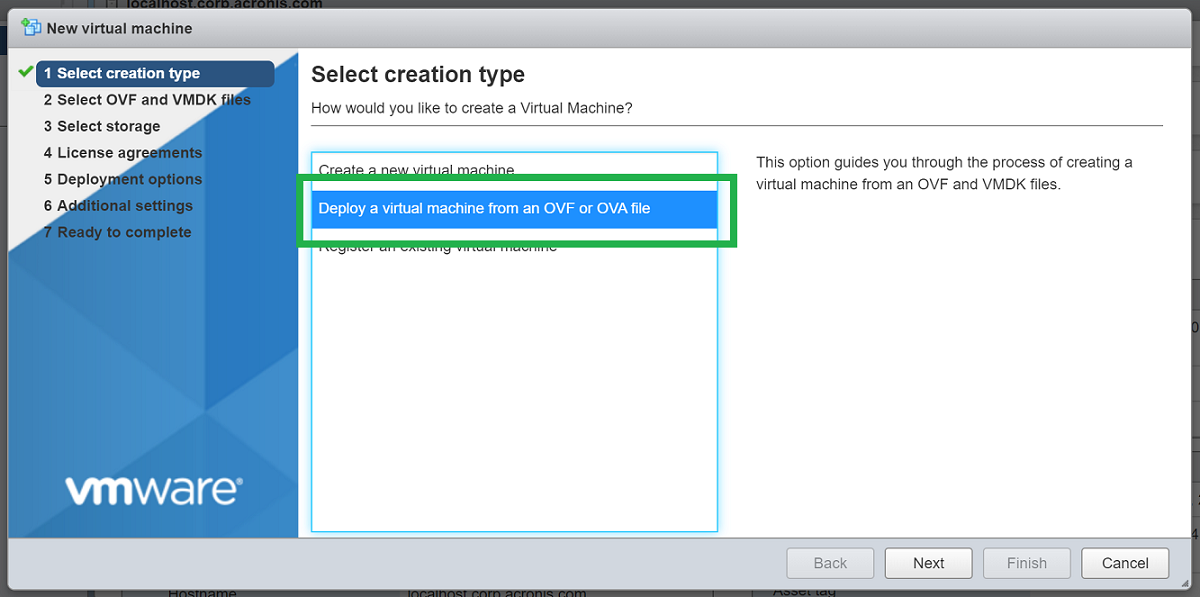The width and height of the screenshot is (1200, 597).
Task: Click the disabled Back button
Action: (x=829, y=563)
